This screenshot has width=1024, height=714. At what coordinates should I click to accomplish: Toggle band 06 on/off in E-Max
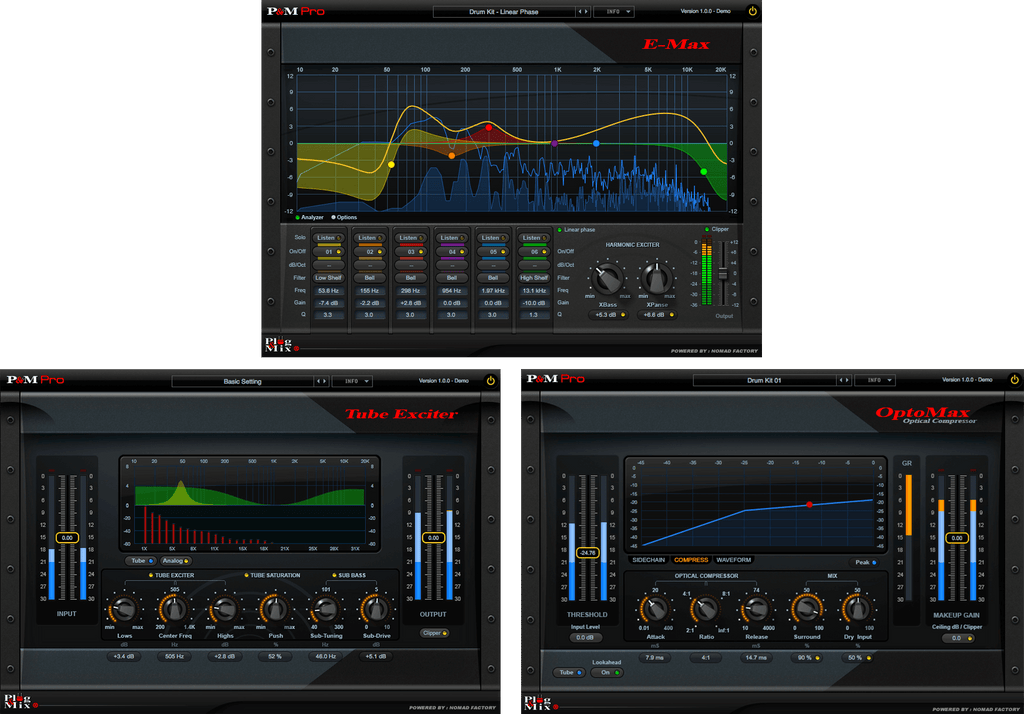(x=534, y=252)
